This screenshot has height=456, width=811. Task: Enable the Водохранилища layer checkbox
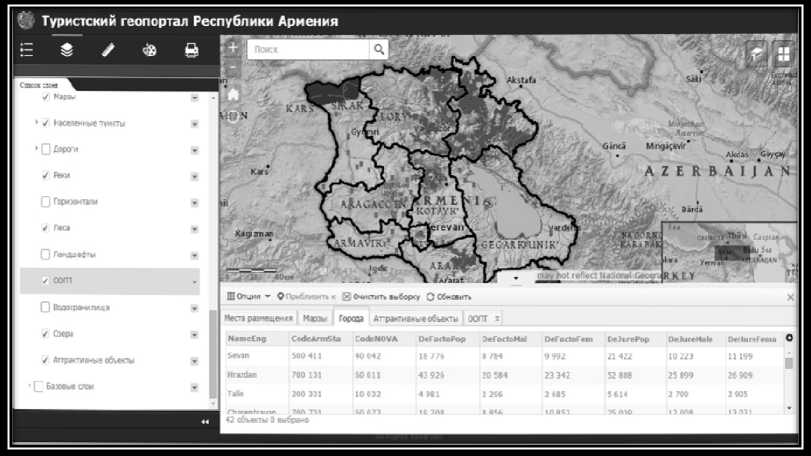coord(46,308)
